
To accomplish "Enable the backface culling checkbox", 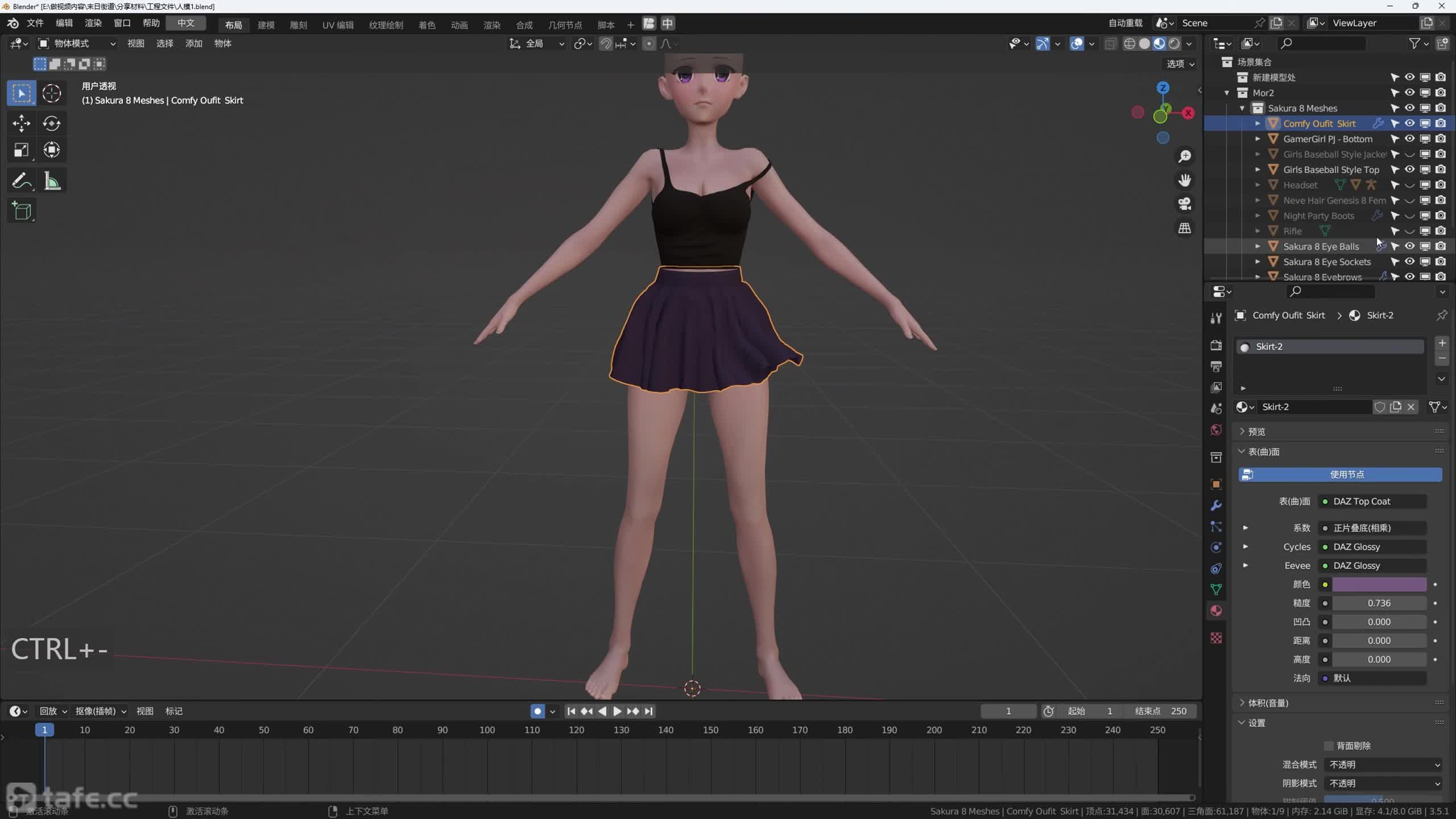I will [x=1329, y=746].
